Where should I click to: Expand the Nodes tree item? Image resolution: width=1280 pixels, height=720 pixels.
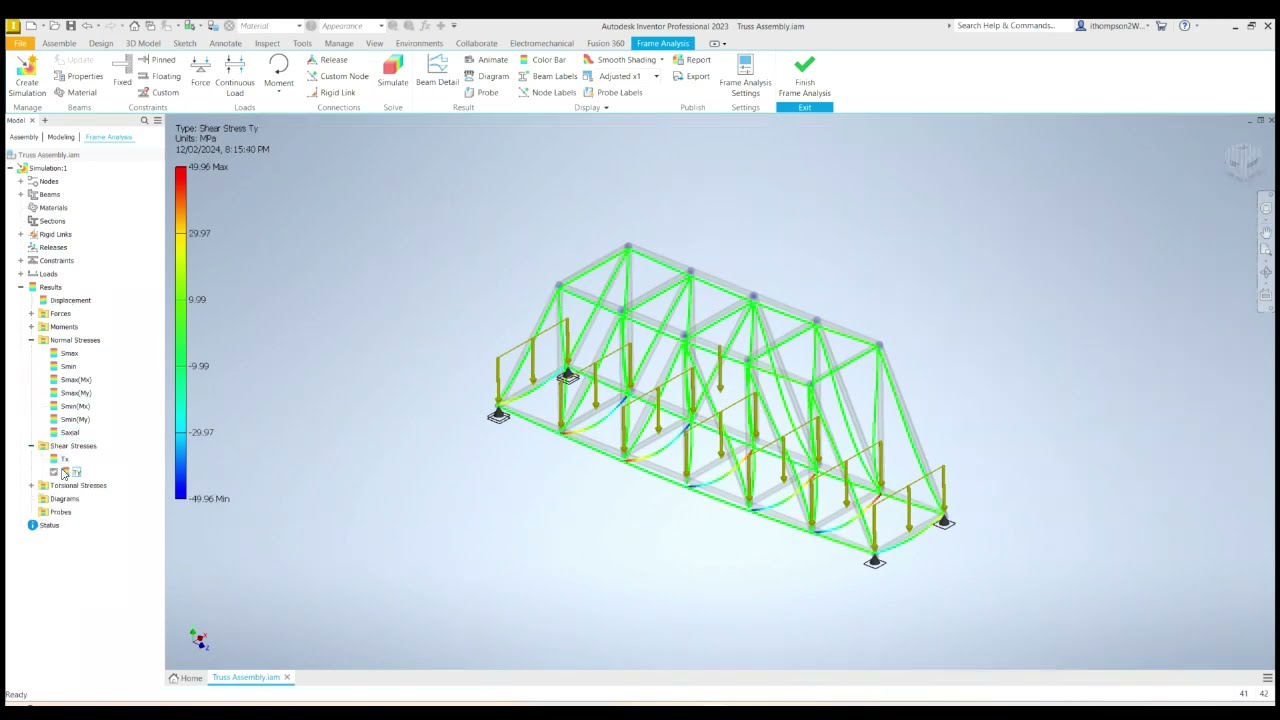click(x=21, y=181)
